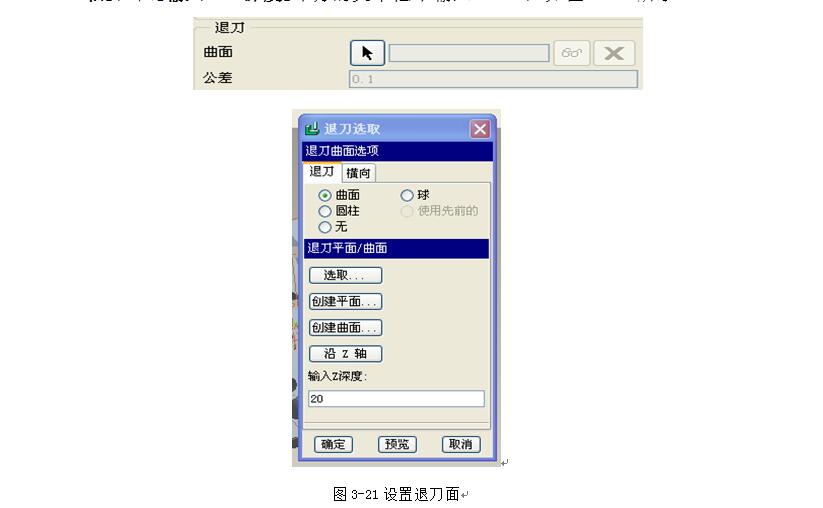Click the 创建曲面... button
This screenshot has width=823, height=508.
345,327
